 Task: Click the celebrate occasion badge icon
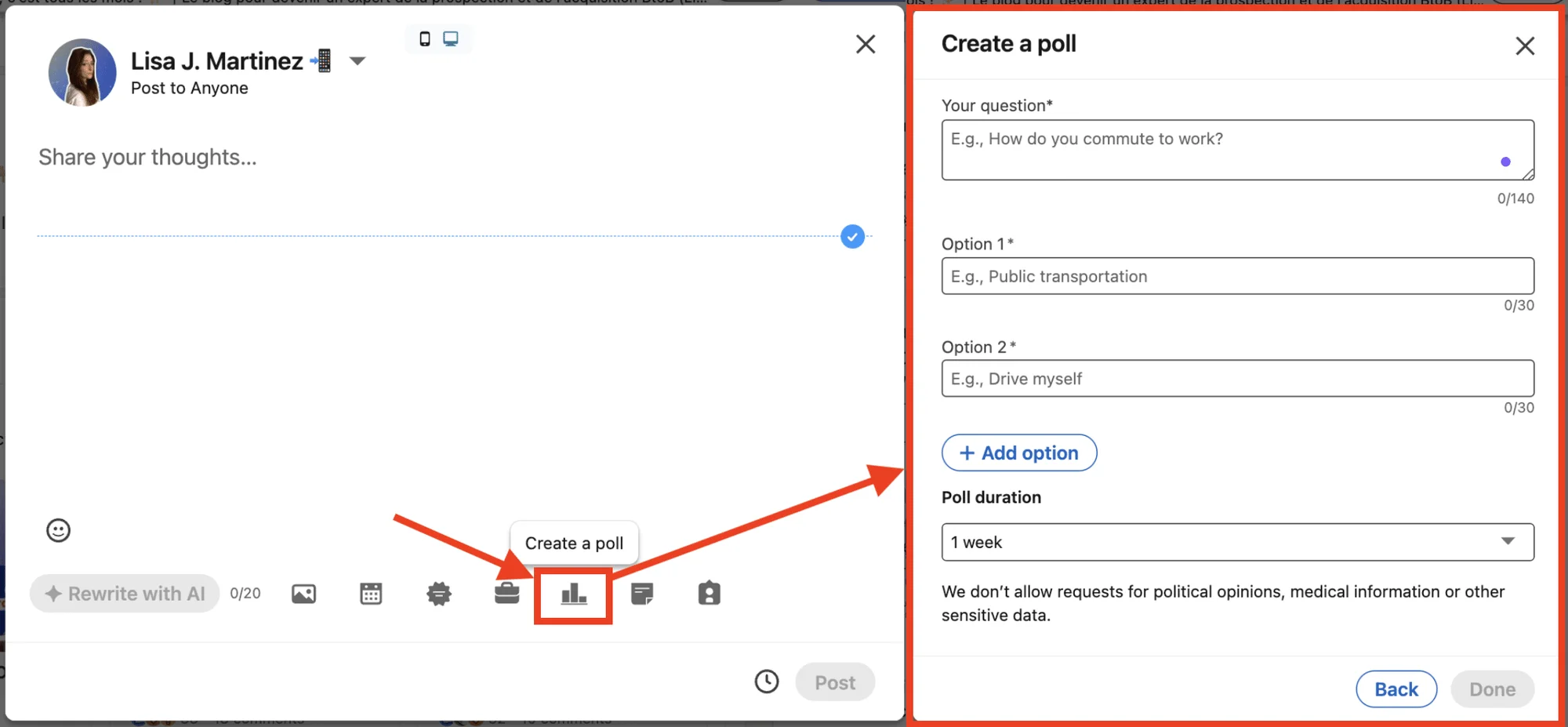pos(439,594)
